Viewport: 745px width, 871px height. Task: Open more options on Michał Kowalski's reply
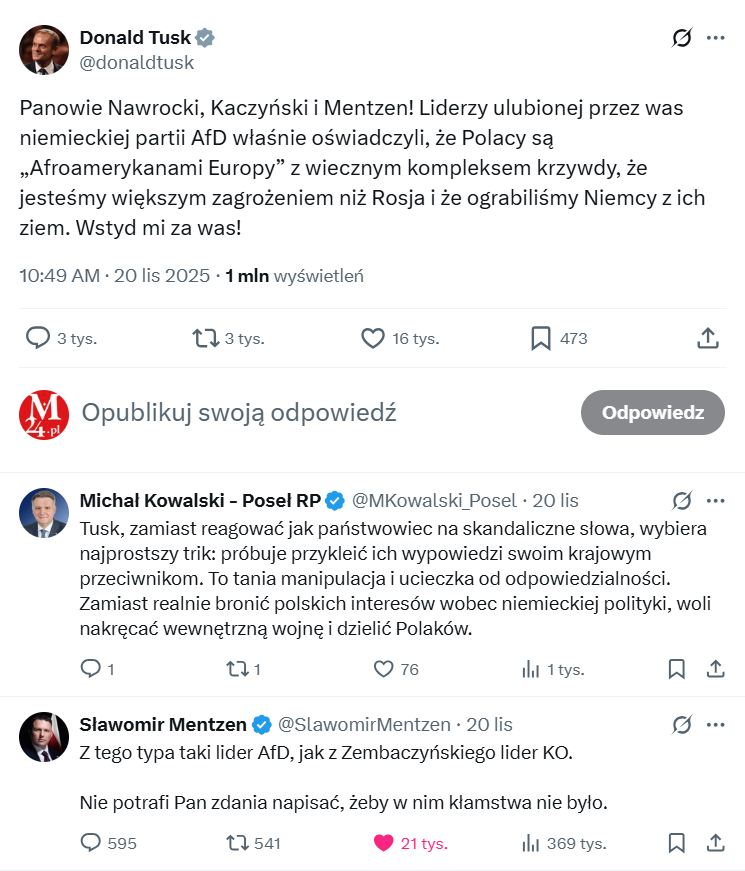(716, 500)
